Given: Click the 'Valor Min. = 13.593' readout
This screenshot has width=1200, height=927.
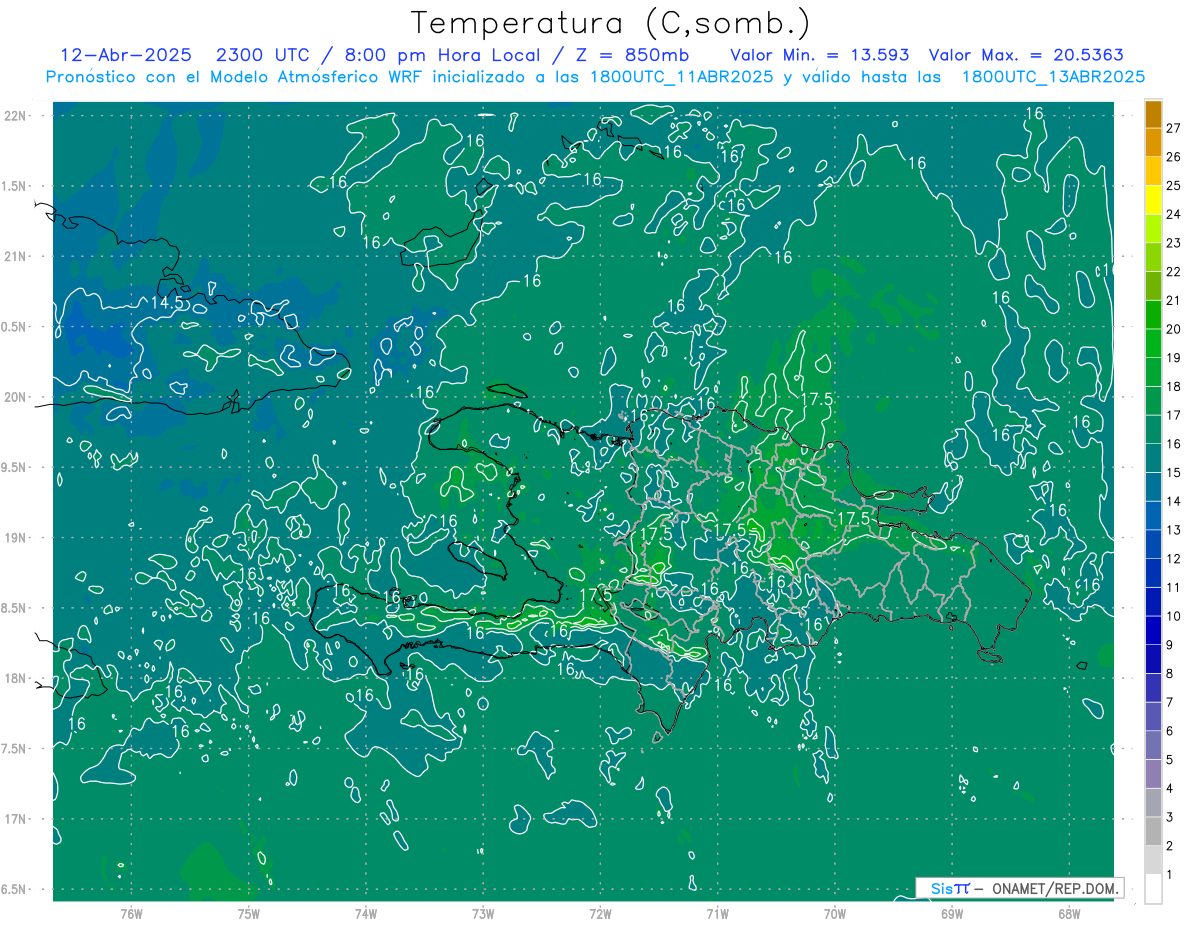Looking at the screenshot, I should [x=822, y=55].
